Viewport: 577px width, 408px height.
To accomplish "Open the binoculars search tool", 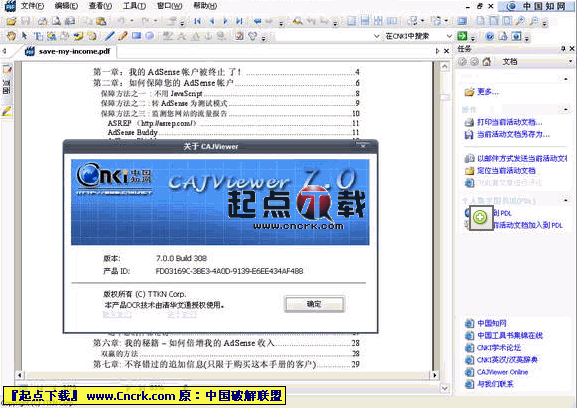I will click(x=297, y=21).
